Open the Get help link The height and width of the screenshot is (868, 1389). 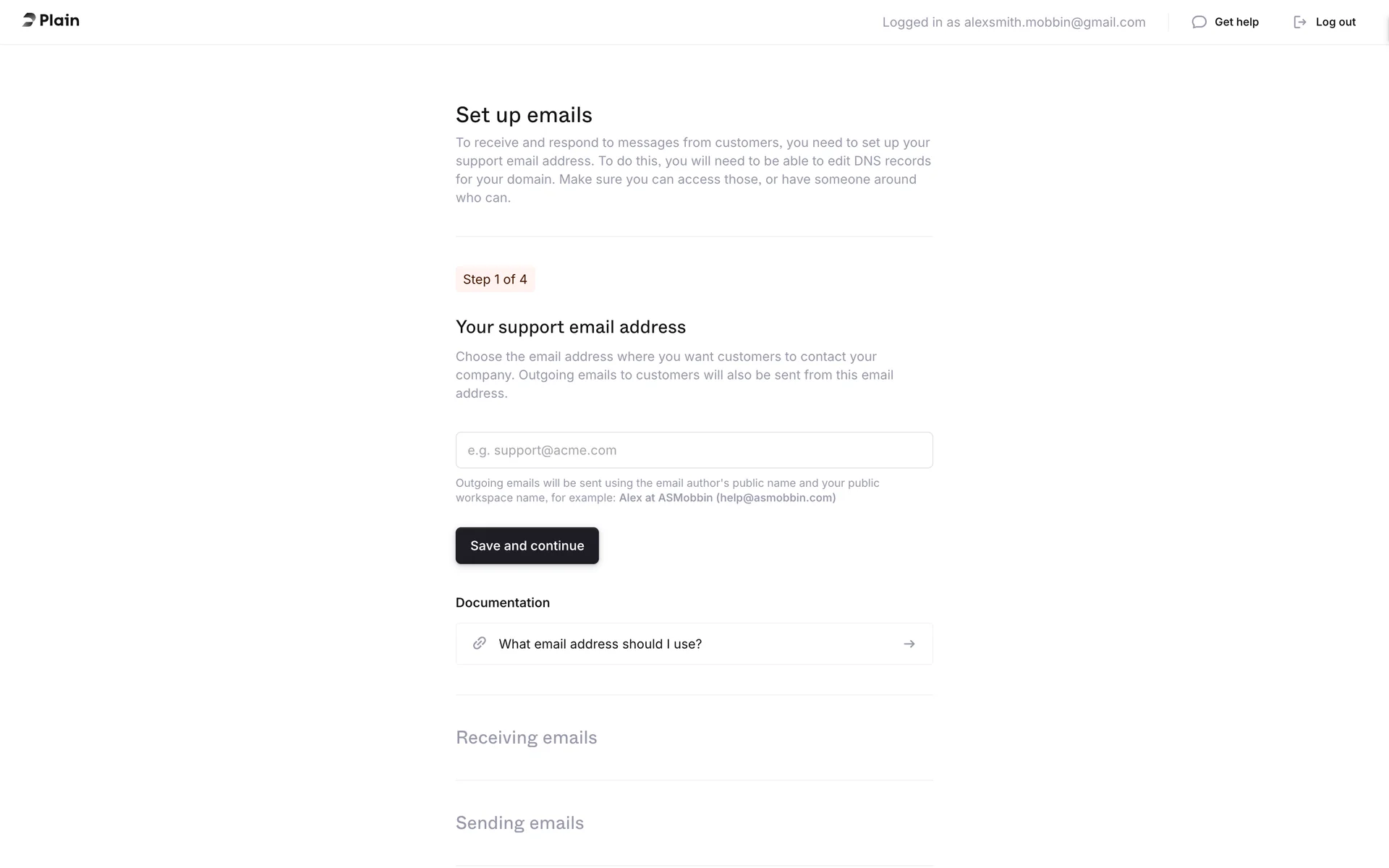1236,22
